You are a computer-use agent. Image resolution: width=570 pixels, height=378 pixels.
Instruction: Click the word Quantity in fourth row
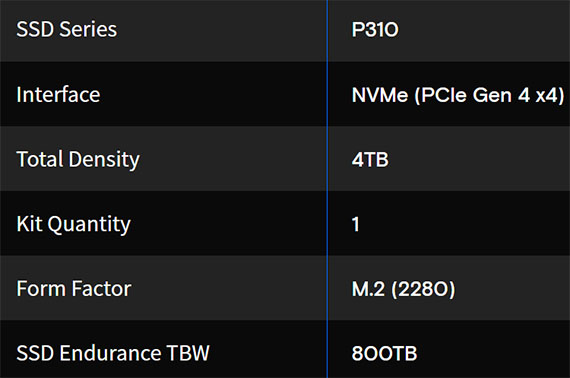[x=89, y=225]
